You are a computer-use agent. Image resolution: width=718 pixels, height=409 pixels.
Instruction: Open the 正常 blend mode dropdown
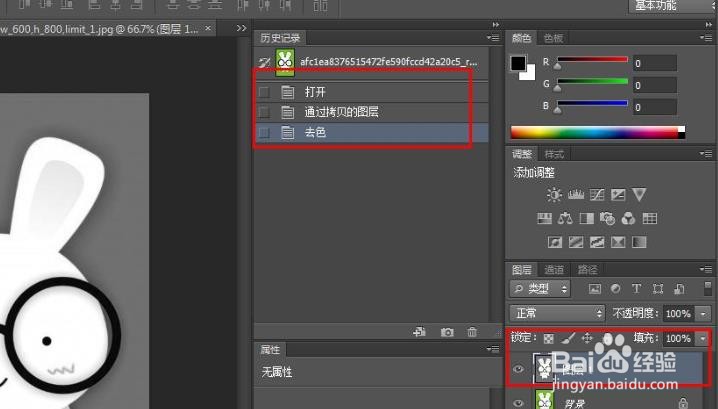pyautogui.click(x=557, y=313)
